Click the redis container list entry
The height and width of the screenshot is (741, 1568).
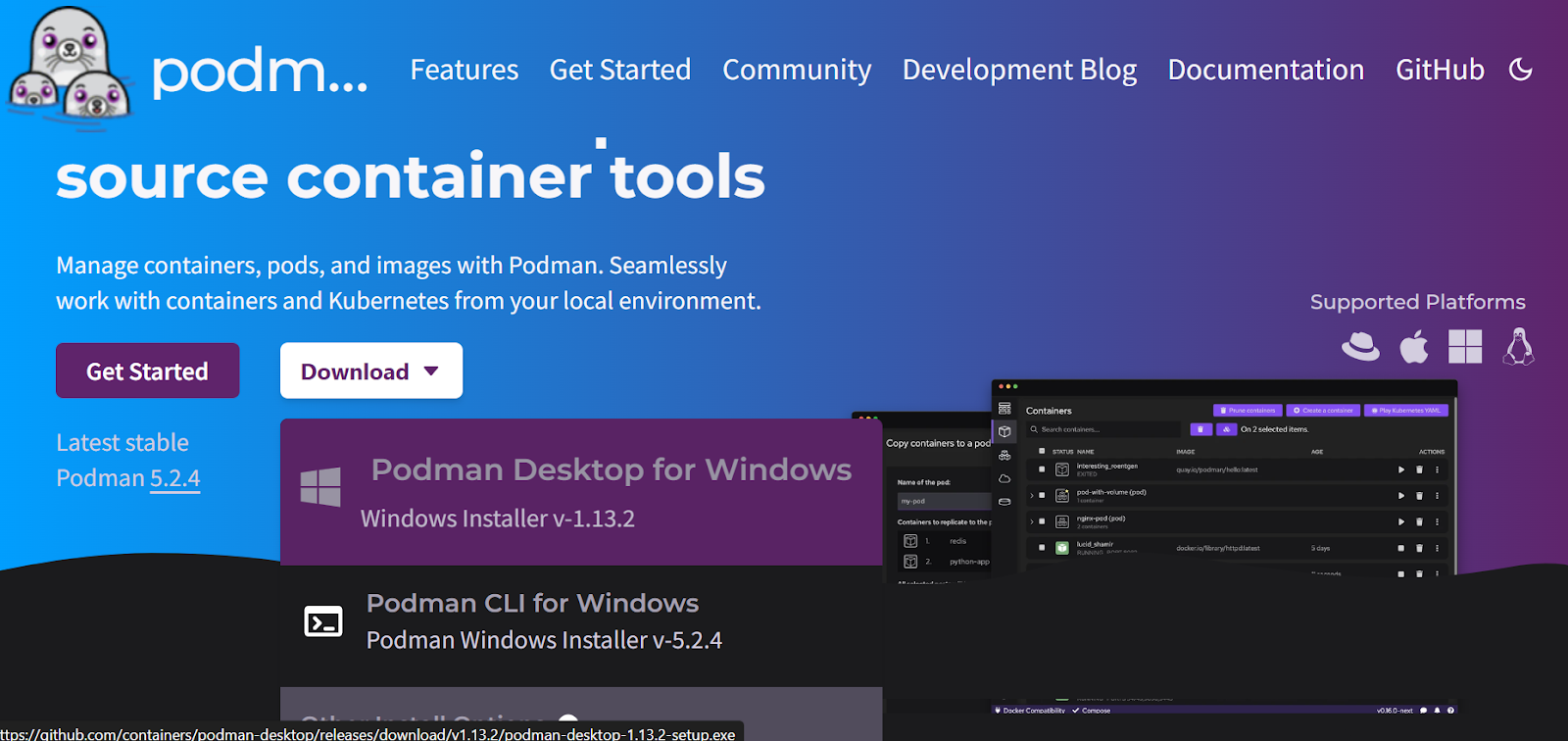tap(946, 541)
